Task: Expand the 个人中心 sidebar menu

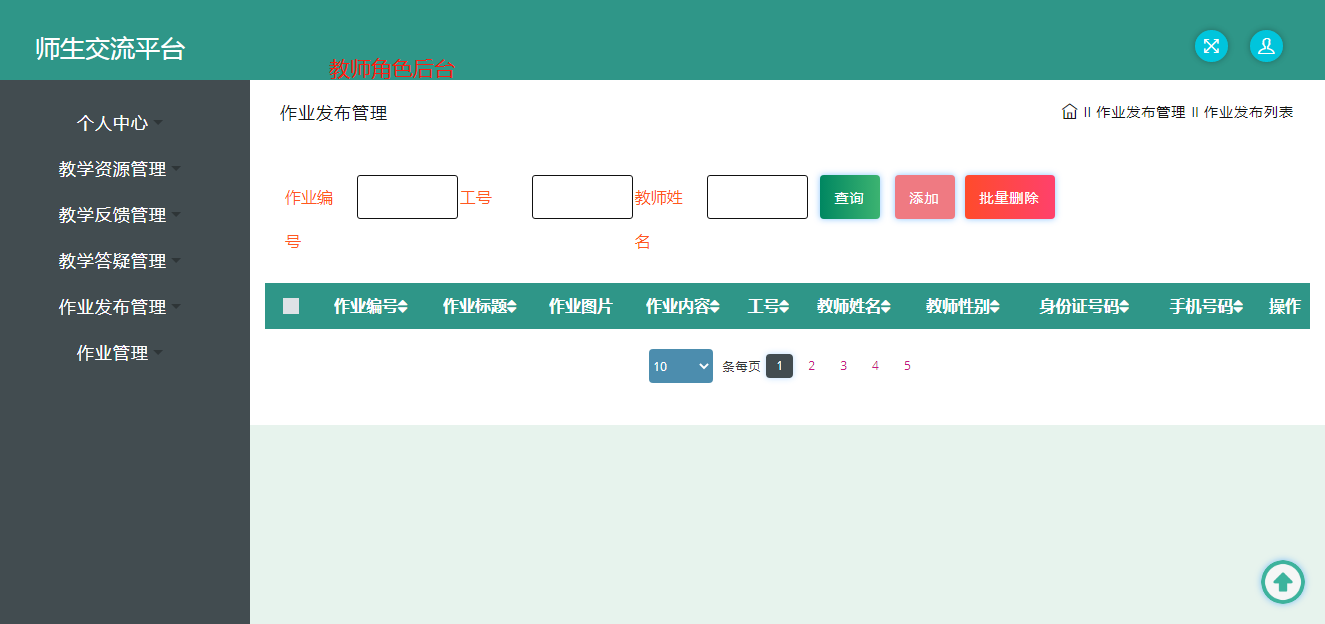Action: 113,123
